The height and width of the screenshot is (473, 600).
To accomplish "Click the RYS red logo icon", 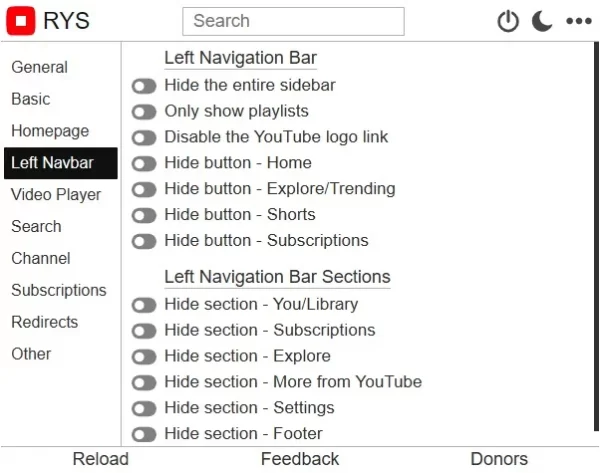I will (21, 21).
